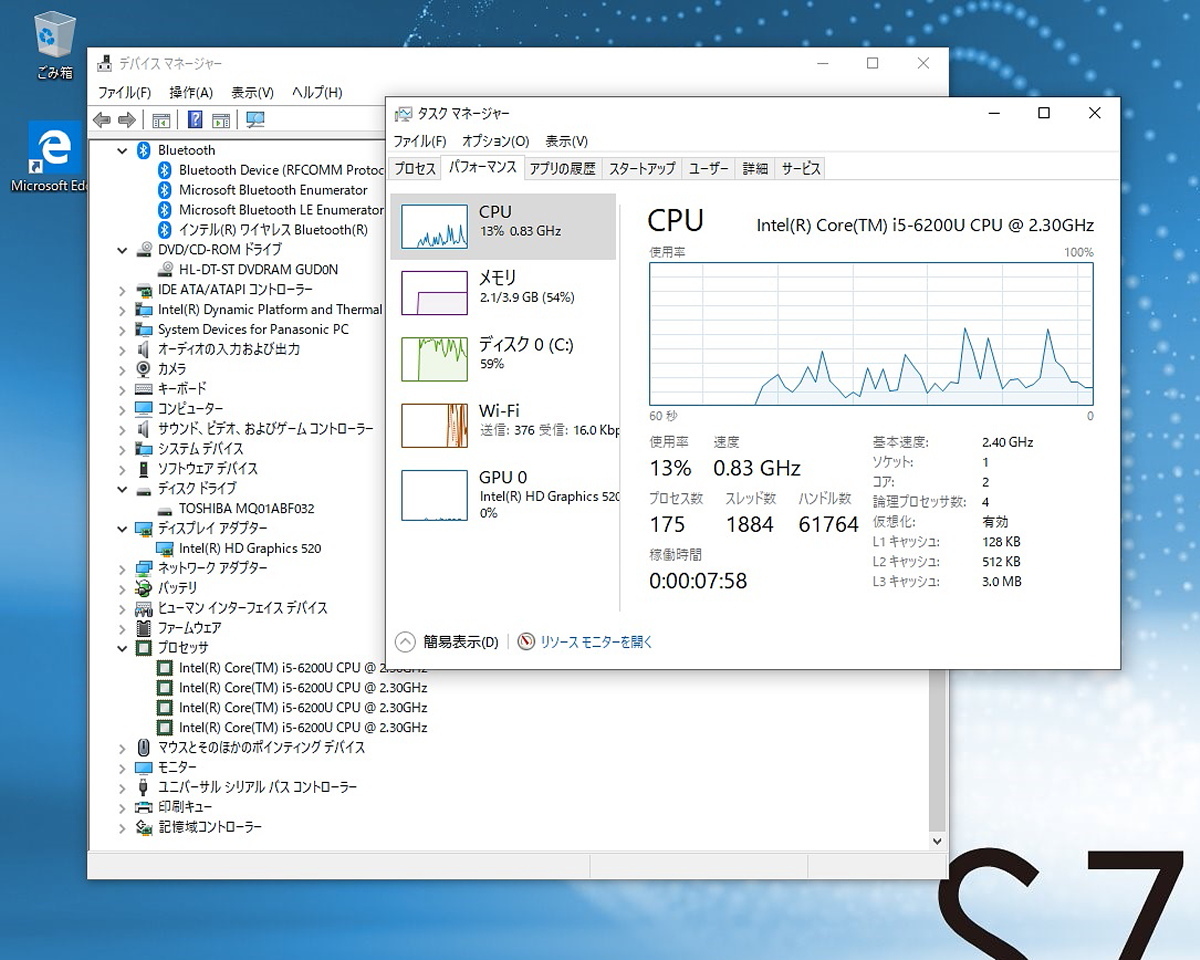Select the CPU performance graph in sidebar

pyautogui.click(x=503, y=226)
